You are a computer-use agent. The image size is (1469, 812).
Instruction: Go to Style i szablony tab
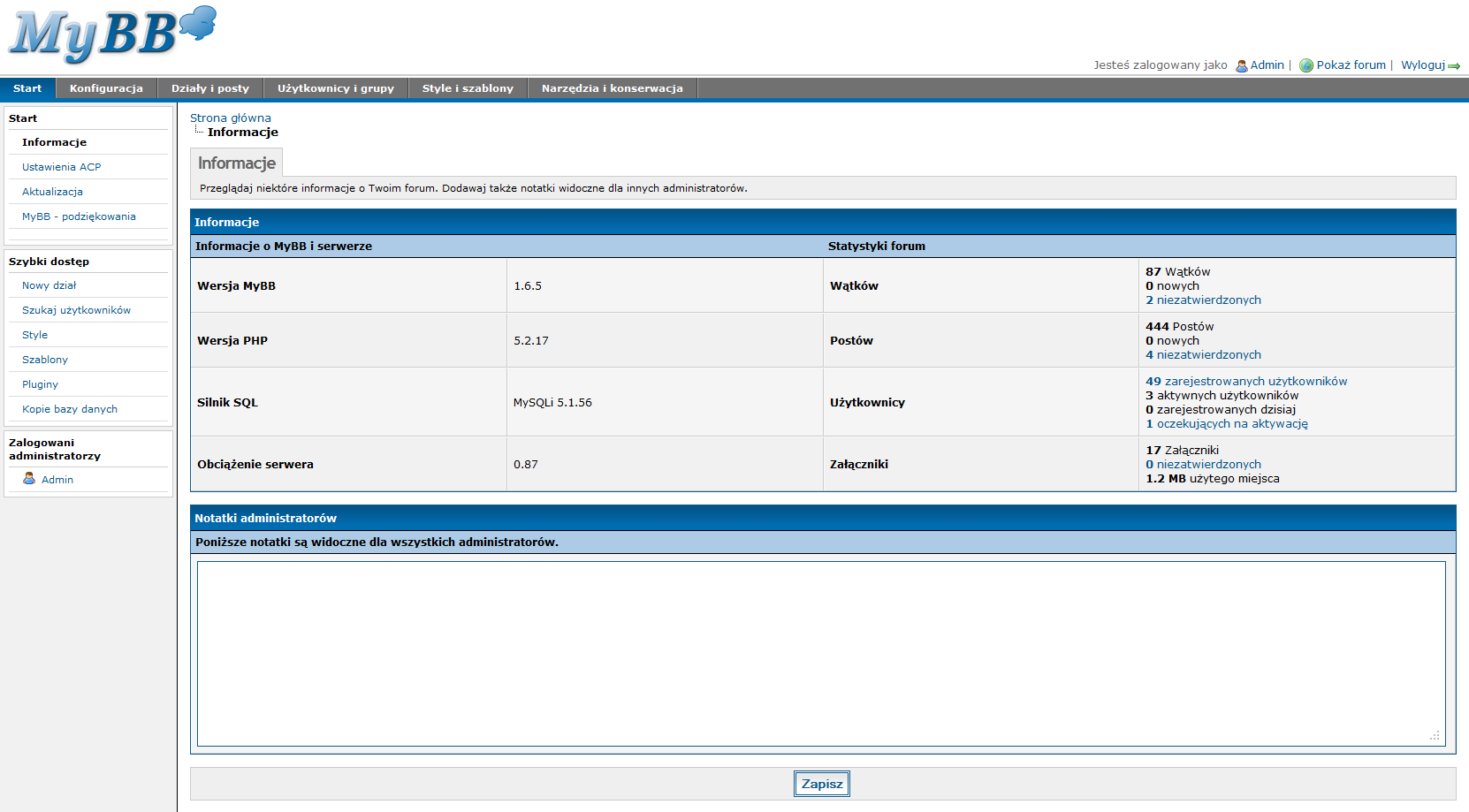(468, 88)
